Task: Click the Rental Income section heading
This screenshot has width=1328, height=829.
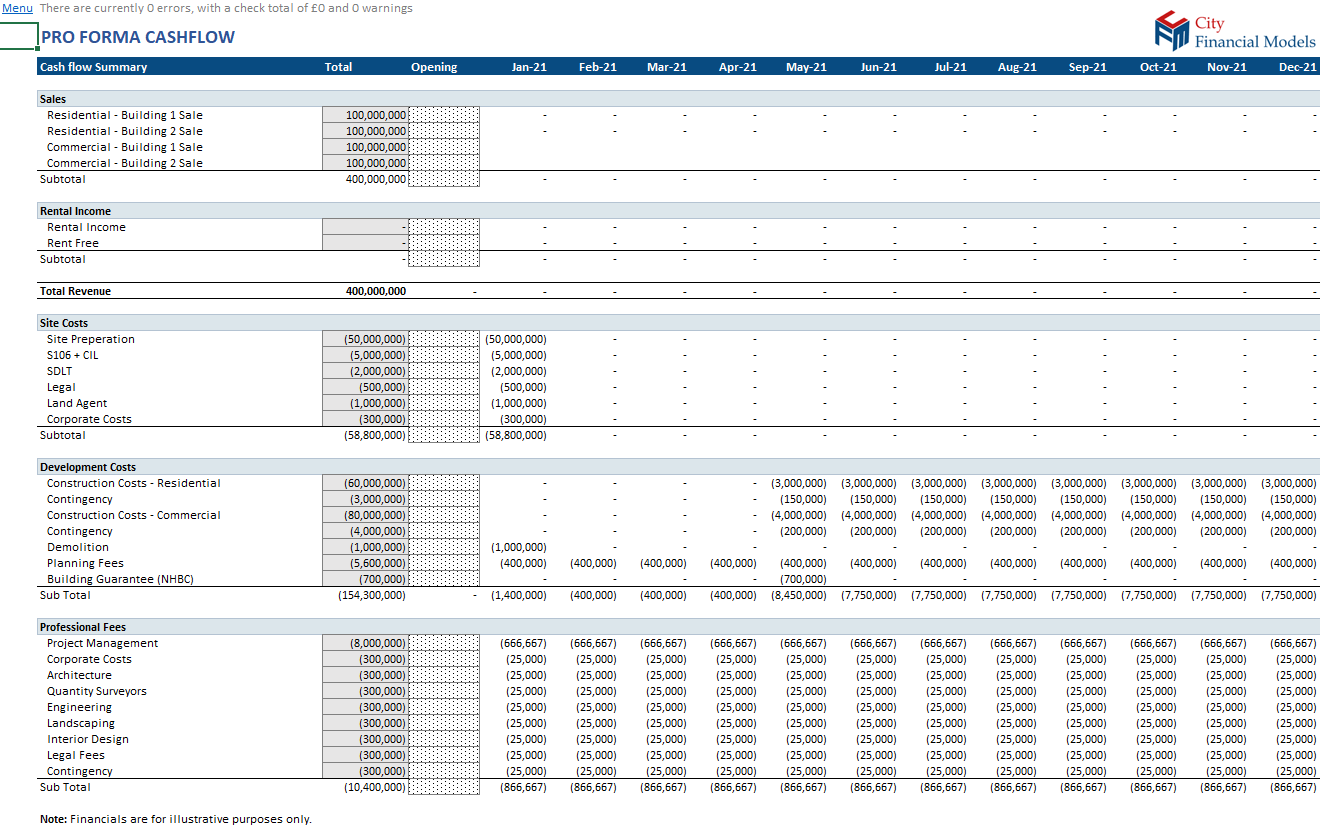Action: [x=75, y=211]
